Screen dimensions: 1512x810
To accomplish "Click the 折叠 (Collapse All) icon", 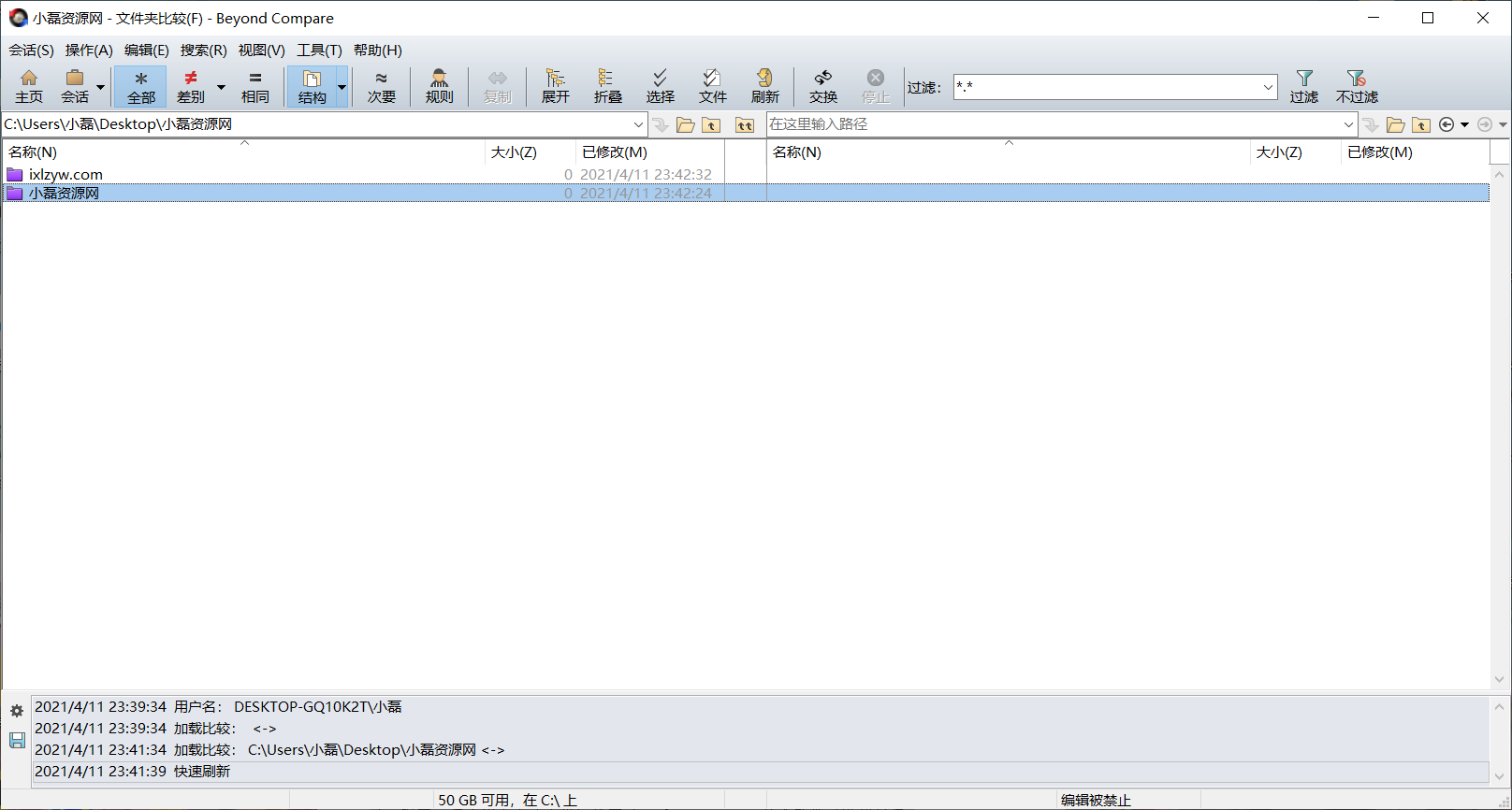I will (608, 86).
